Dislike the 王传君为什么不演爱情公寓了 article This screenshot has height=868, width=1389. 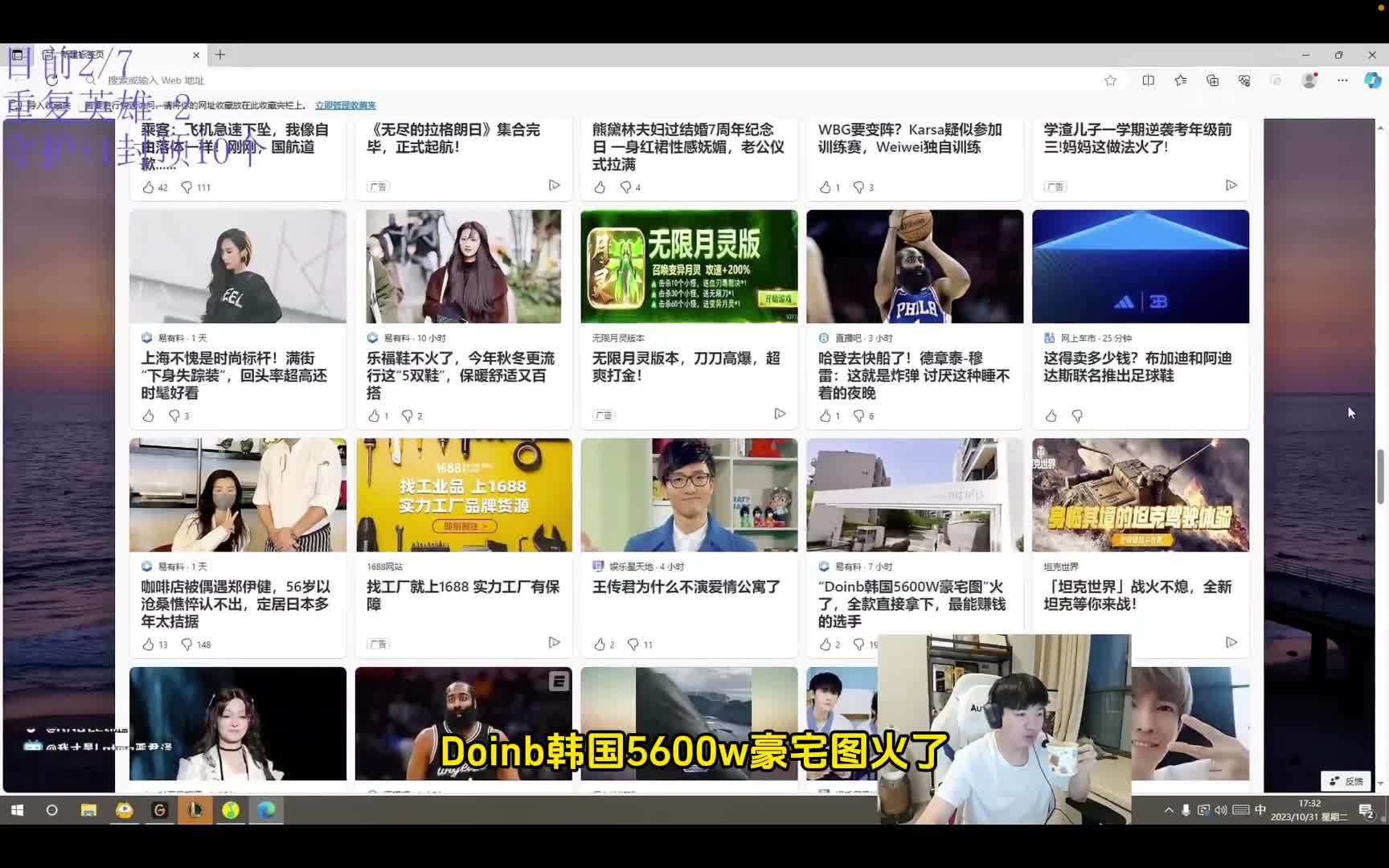tap(633, 645)
